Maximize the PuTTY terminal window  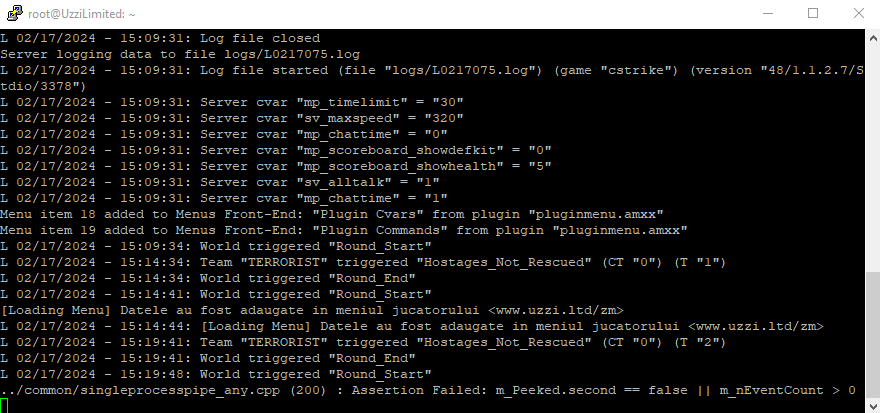(x=813, y=13)
